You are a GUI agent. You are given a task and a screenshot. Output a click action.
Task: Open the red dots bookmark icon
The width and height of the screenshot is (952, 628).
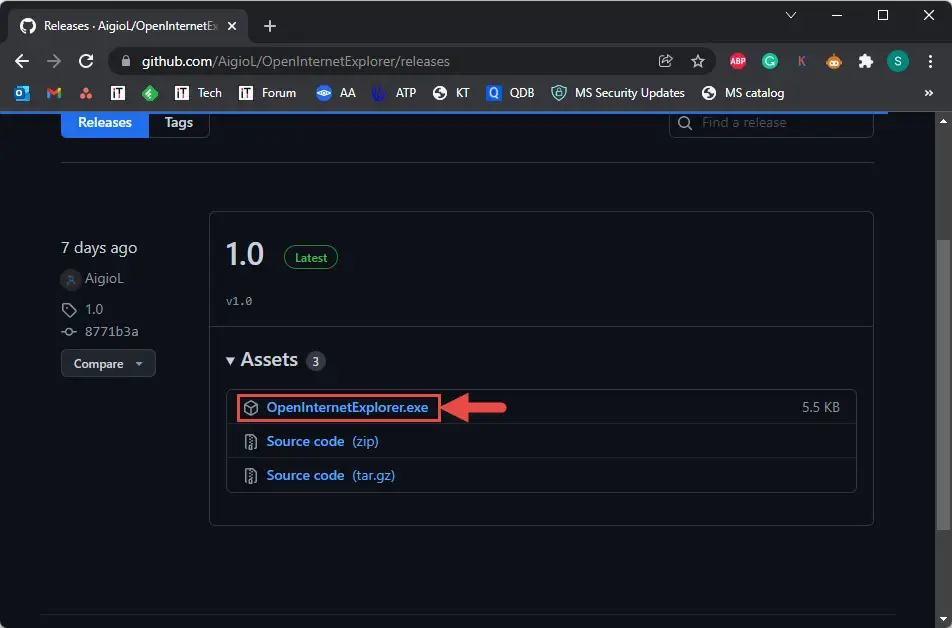86,93
